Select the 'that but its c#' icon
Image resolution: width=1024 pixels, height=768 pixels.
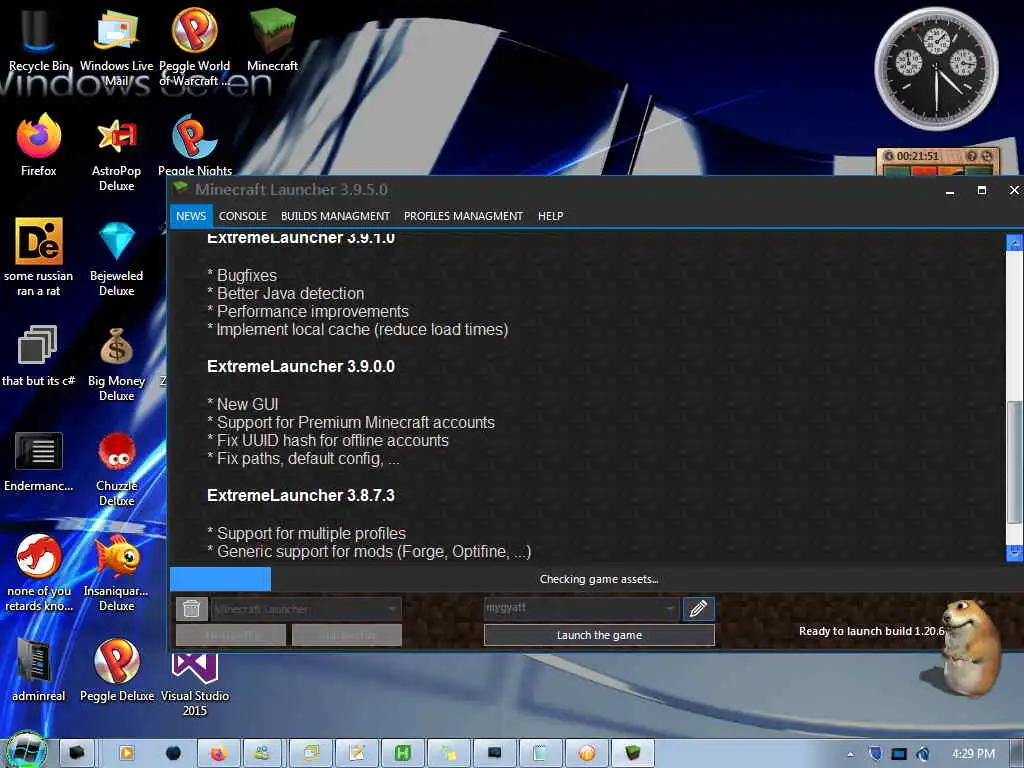[38, 354]
